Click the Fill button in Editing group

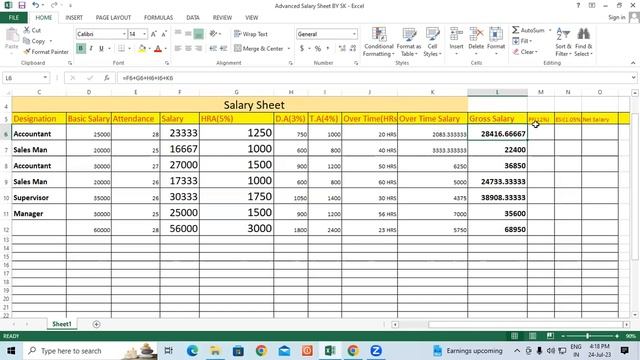[521, 41]
